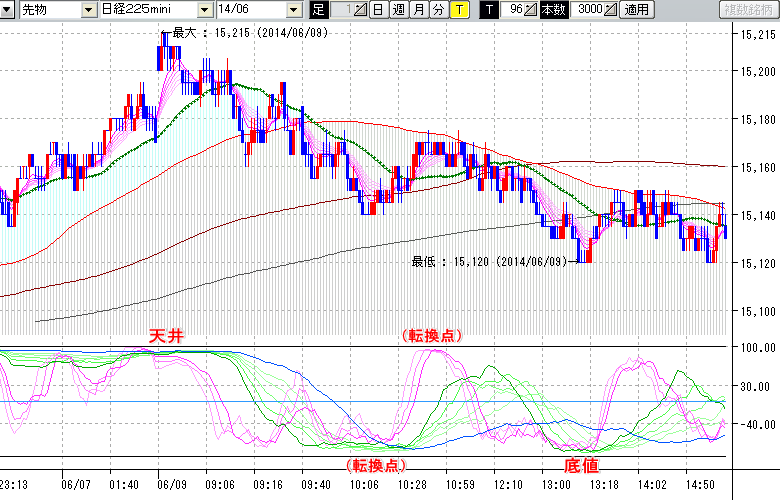
Task: Open the 先物 product type dropdown
Action: pos(87,10)
